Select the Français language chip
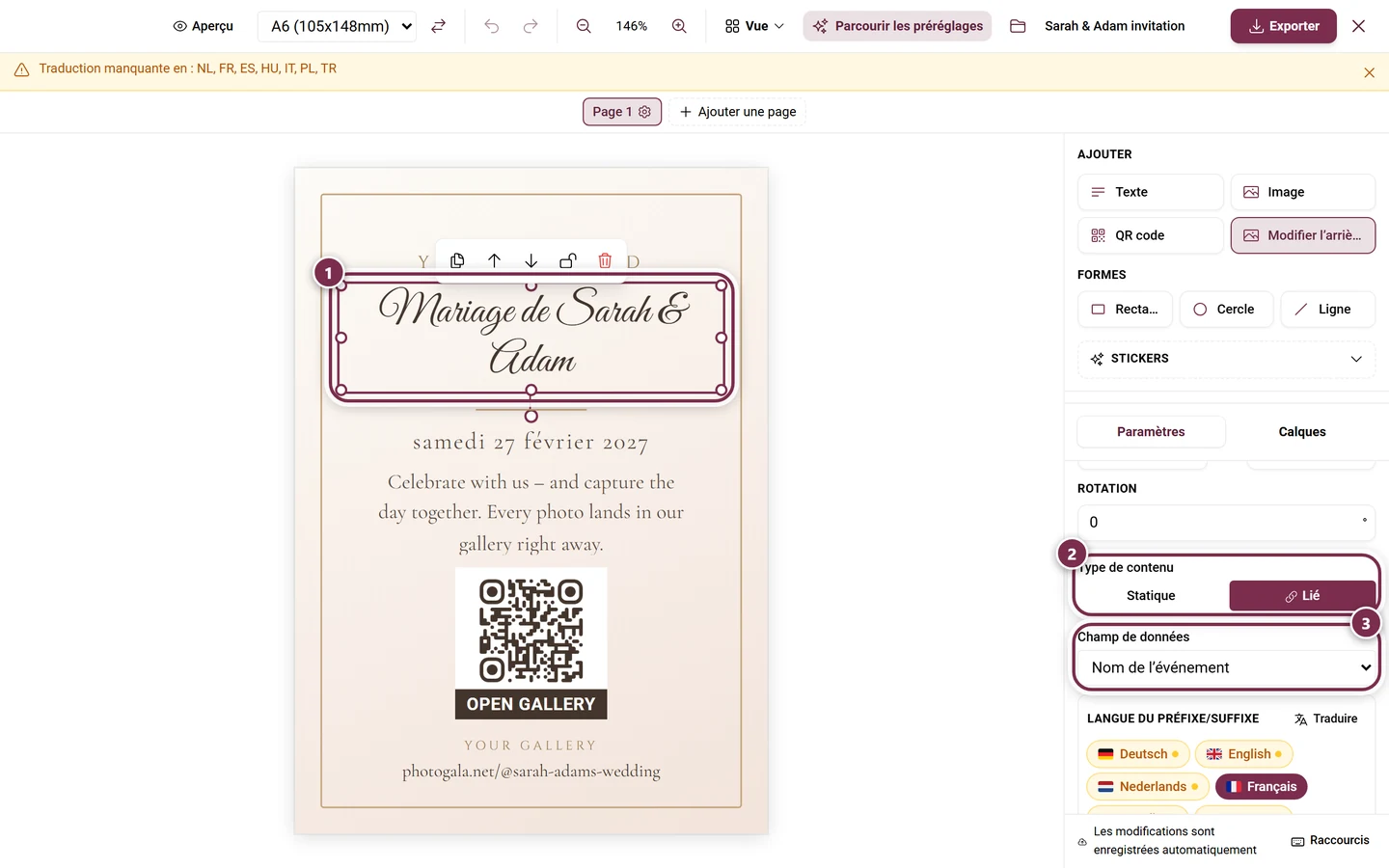1389x868 pixels. pos(1261,787)
